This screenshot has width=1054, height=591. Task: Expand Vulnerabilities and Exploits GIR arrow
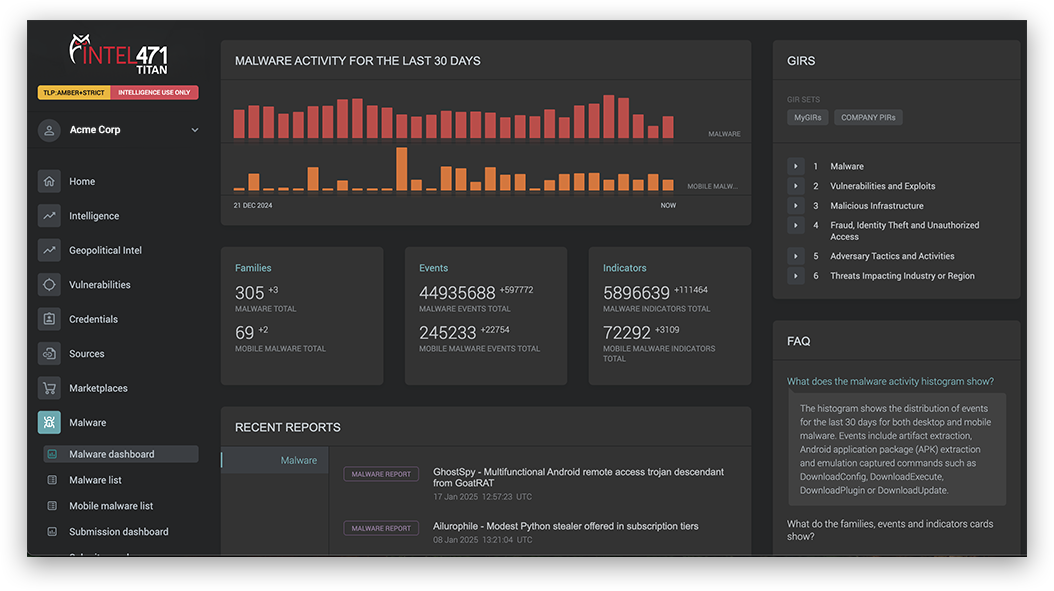(x=795, y=186)
